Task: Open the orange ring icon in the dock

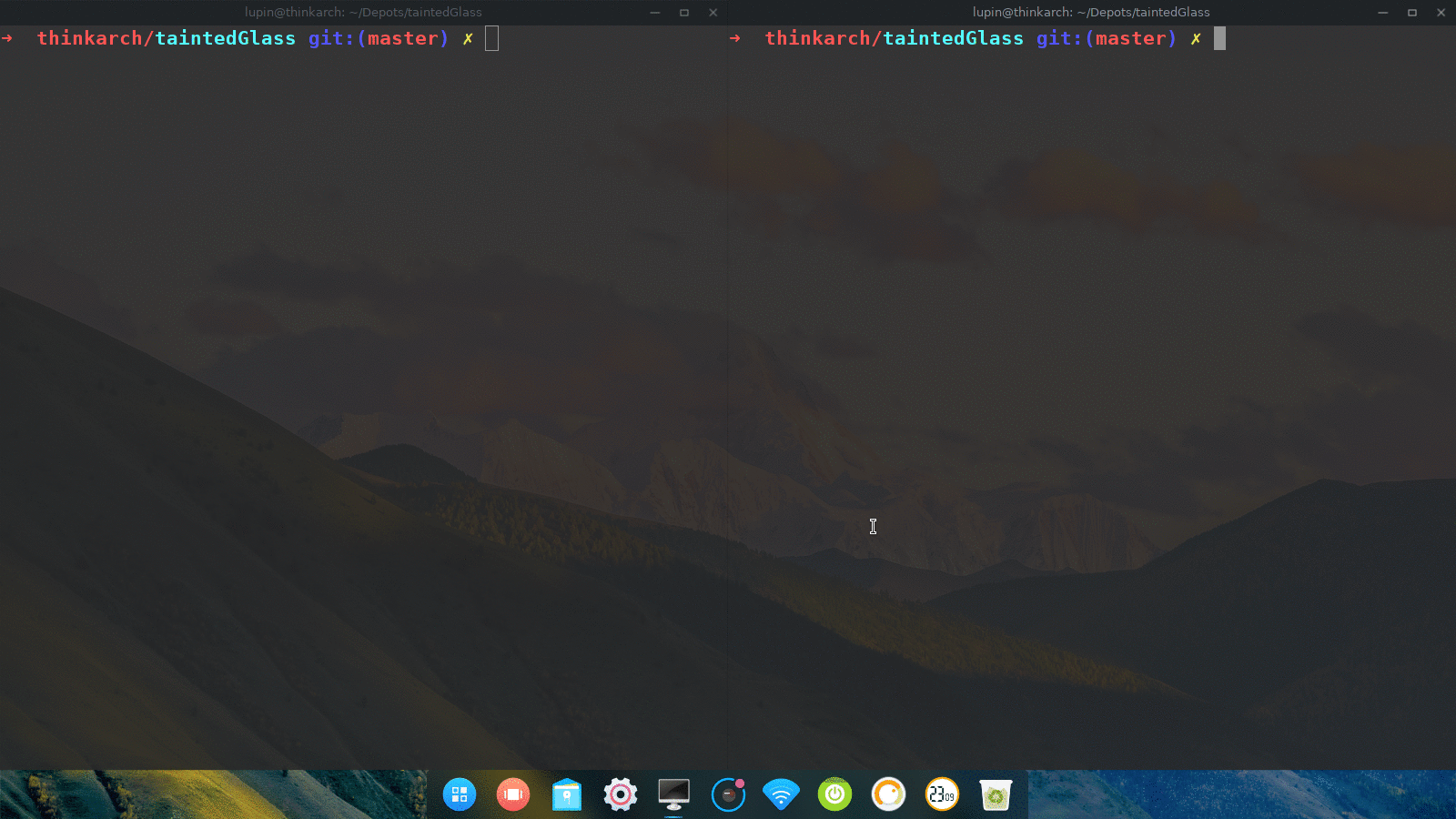Action: tap(888, 794)
